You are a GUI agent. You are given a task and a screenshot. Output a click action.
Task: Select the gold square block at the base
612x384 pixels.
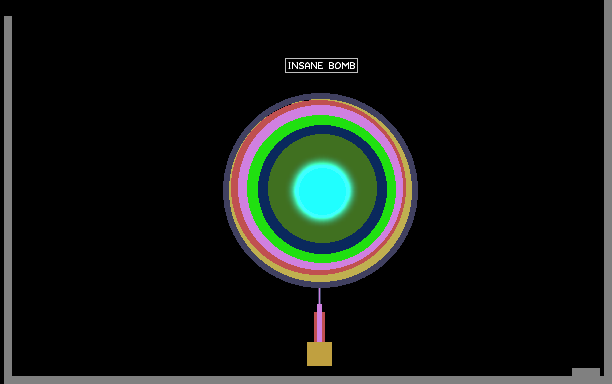tap(319, 354)
